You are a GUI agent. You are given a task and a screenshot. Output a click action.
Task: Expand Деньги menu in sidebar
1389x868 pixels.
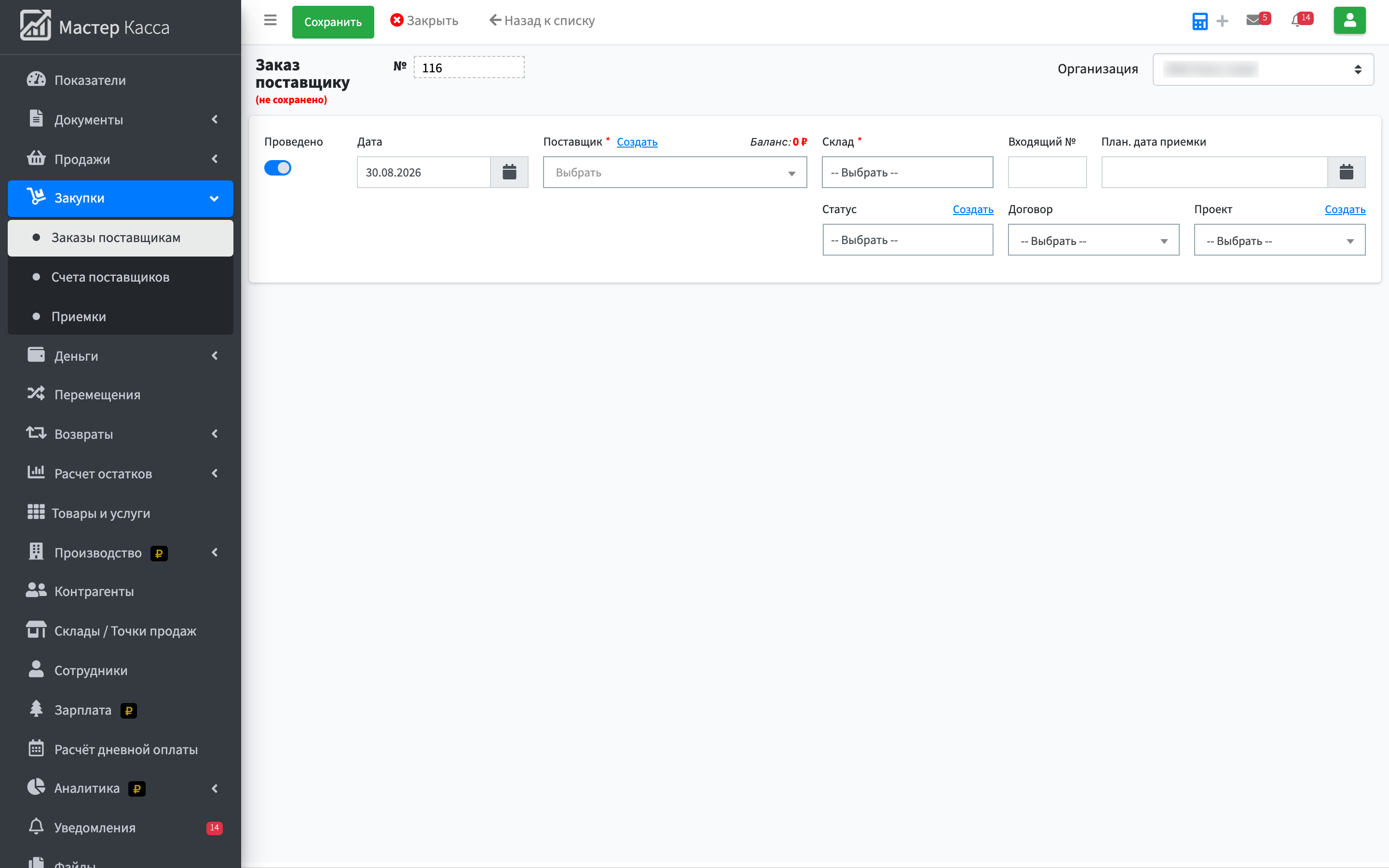pyautogui.click(x=121, y=356)
